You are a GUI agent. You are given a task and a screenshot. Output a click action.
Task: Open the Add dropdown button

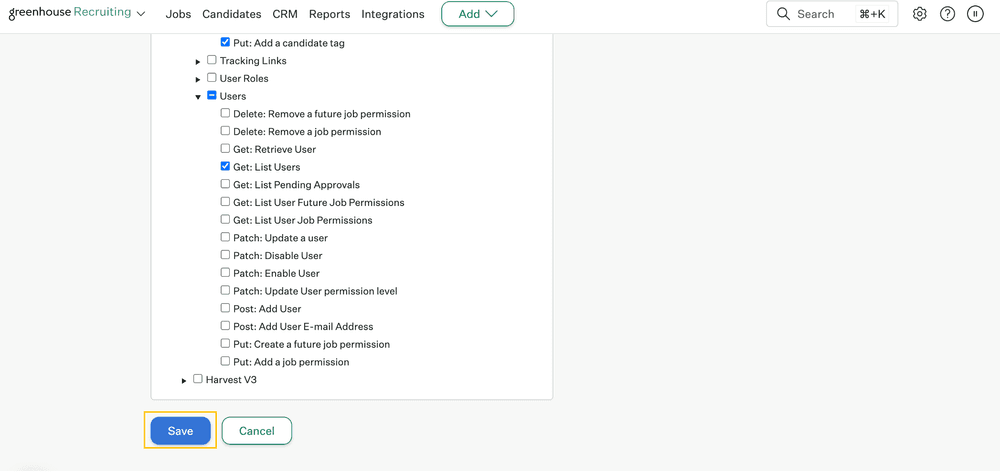coord(477,14)
